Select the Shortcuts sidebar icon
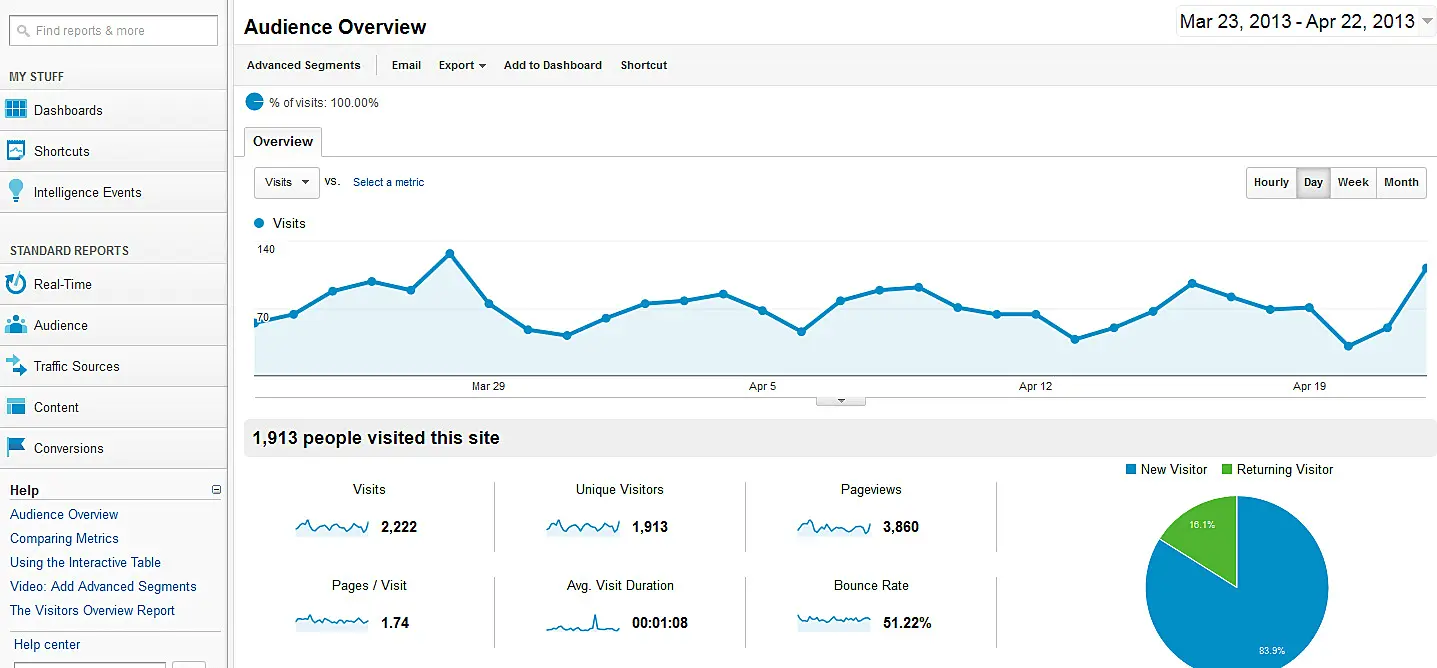1437x668 pixels. 62,150
